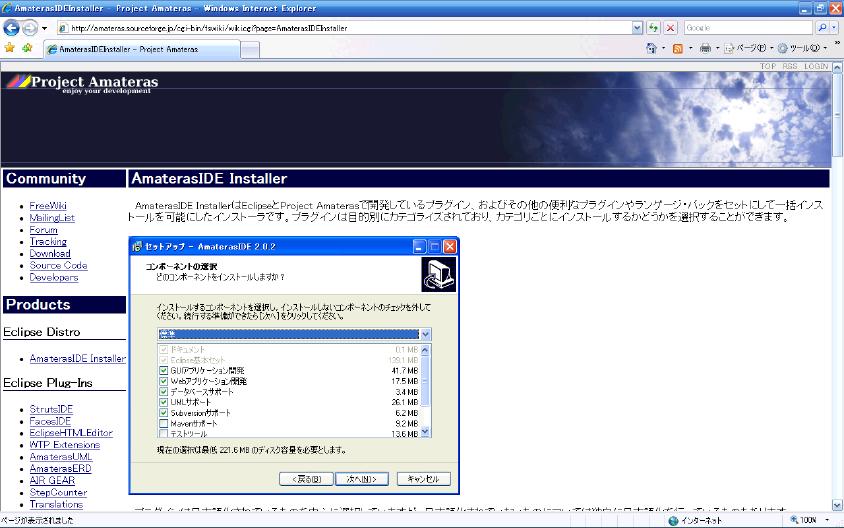
Task: Expand the address bar history dropdown
Action: (x=637, y=28)
